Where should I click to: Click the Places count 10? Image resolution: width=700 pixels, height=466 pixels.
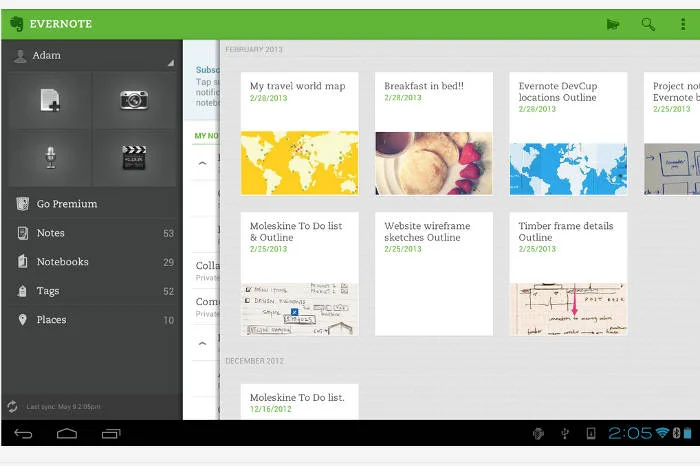[x=168, y=320]
